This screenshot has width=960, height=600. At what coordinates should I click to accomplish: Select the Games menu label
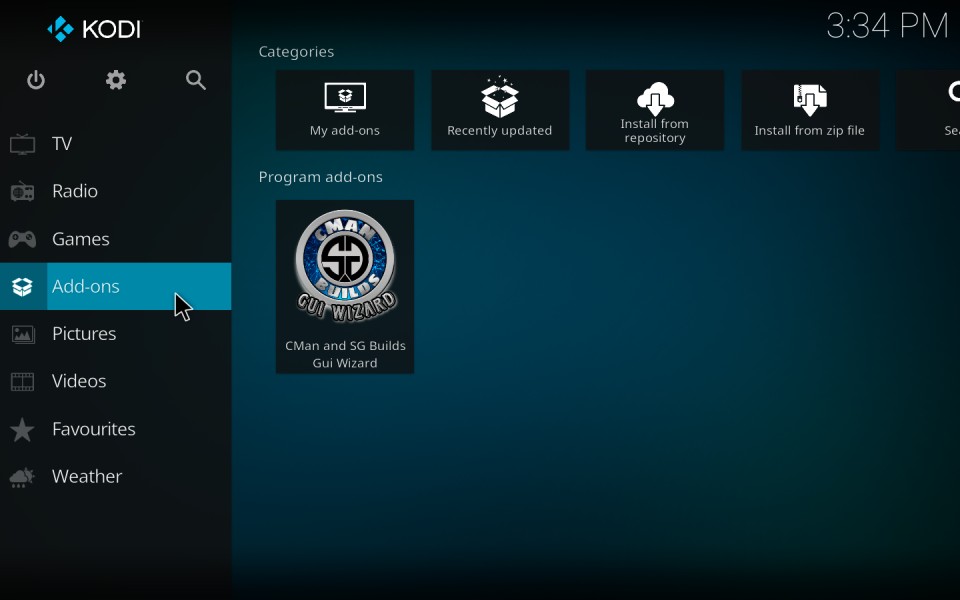[81, 239]
